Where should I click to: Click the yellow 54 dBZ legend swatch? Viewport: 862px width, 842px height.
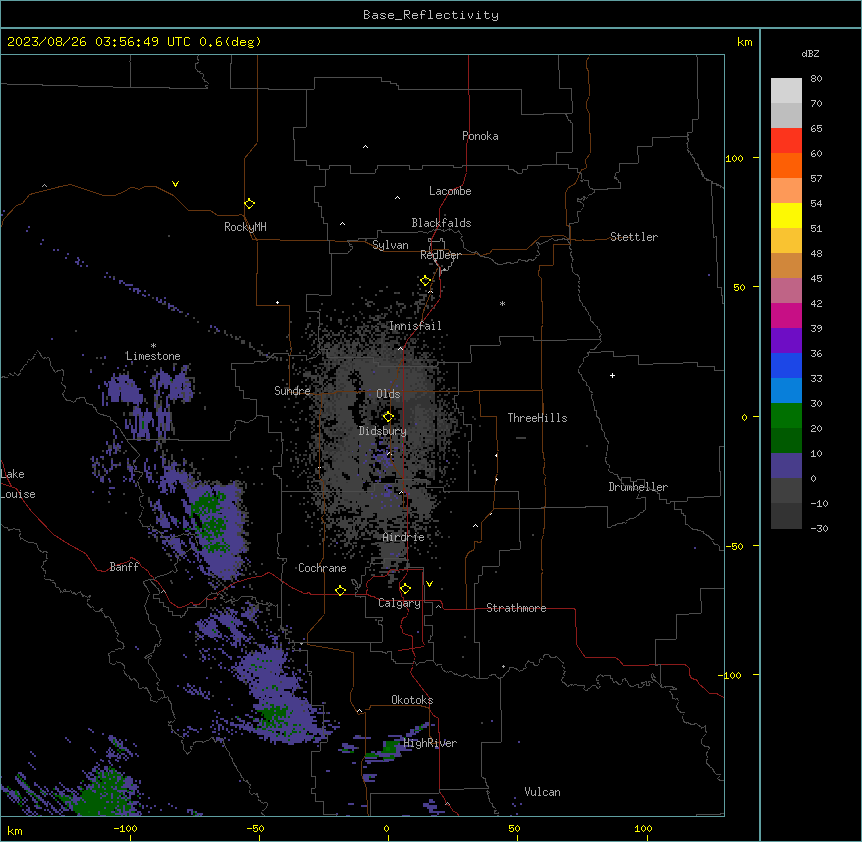(x=786, y=215)
